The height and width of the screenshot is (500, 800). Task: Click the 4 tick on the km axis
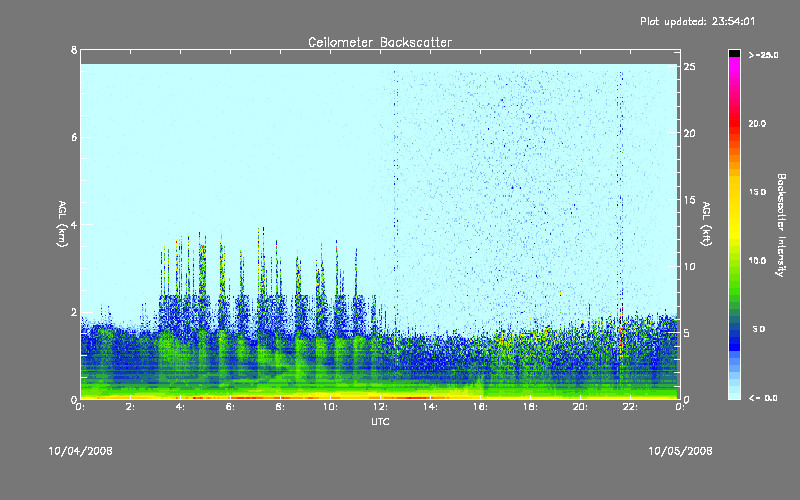pos(74,224)
